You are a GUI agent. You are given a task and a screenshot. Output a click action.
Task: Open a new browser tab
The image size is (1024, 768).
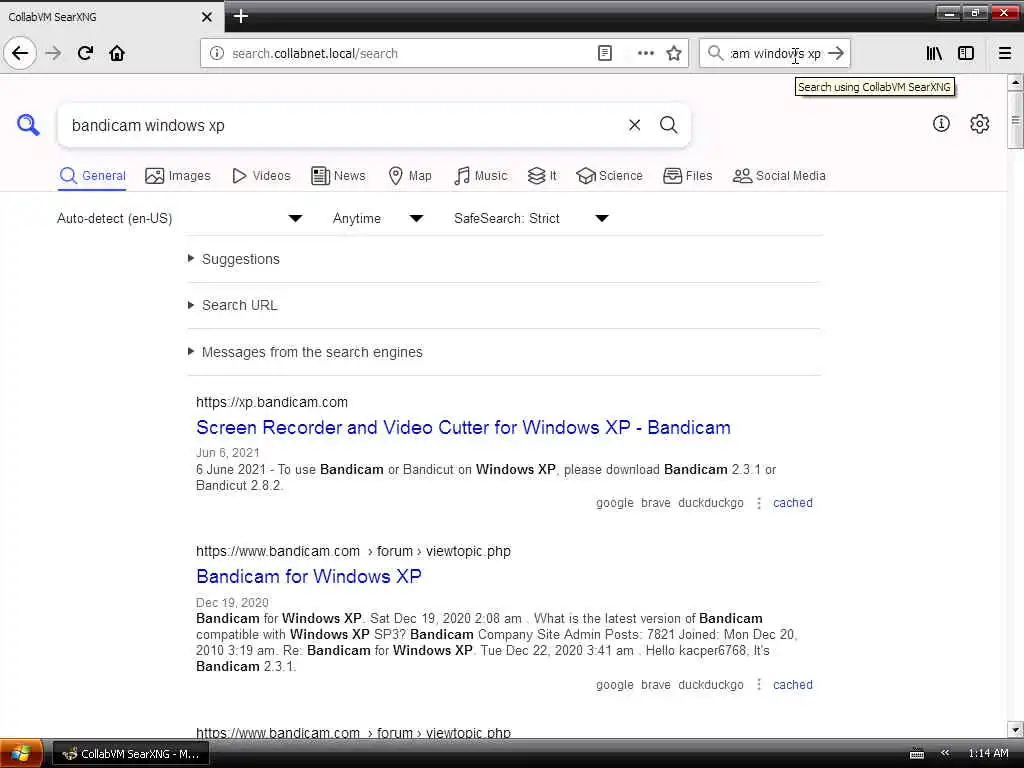[x=240, y=16]
